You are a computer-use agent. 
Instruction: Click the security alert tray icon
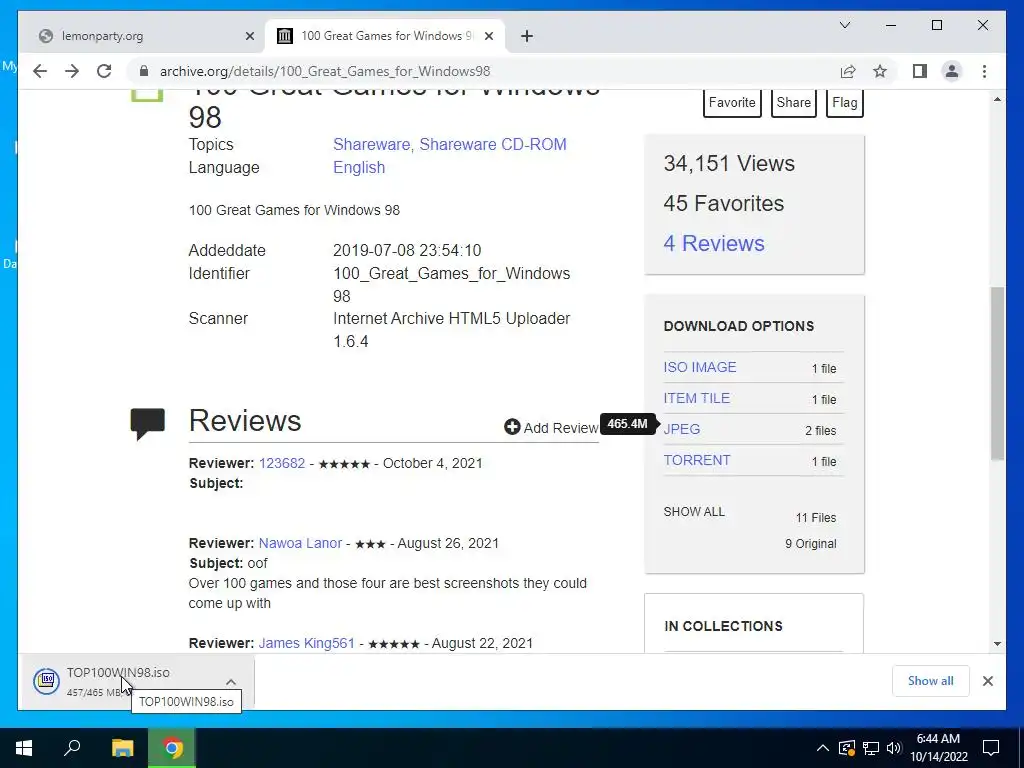[846, 748]
